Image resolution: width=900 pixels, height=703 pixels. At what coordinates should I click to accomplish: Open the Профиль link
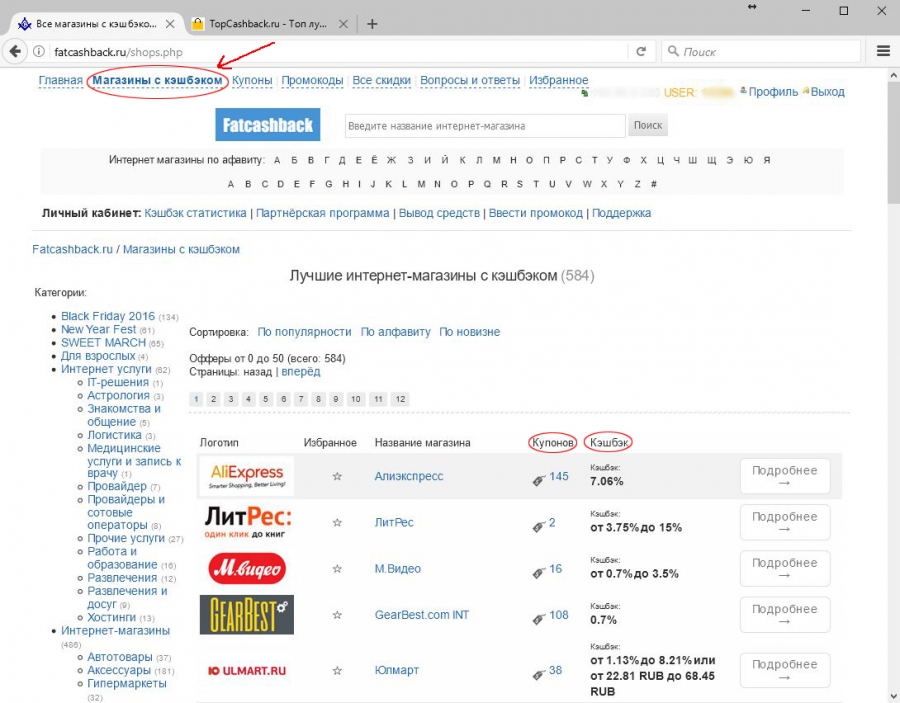coord(773,92)
